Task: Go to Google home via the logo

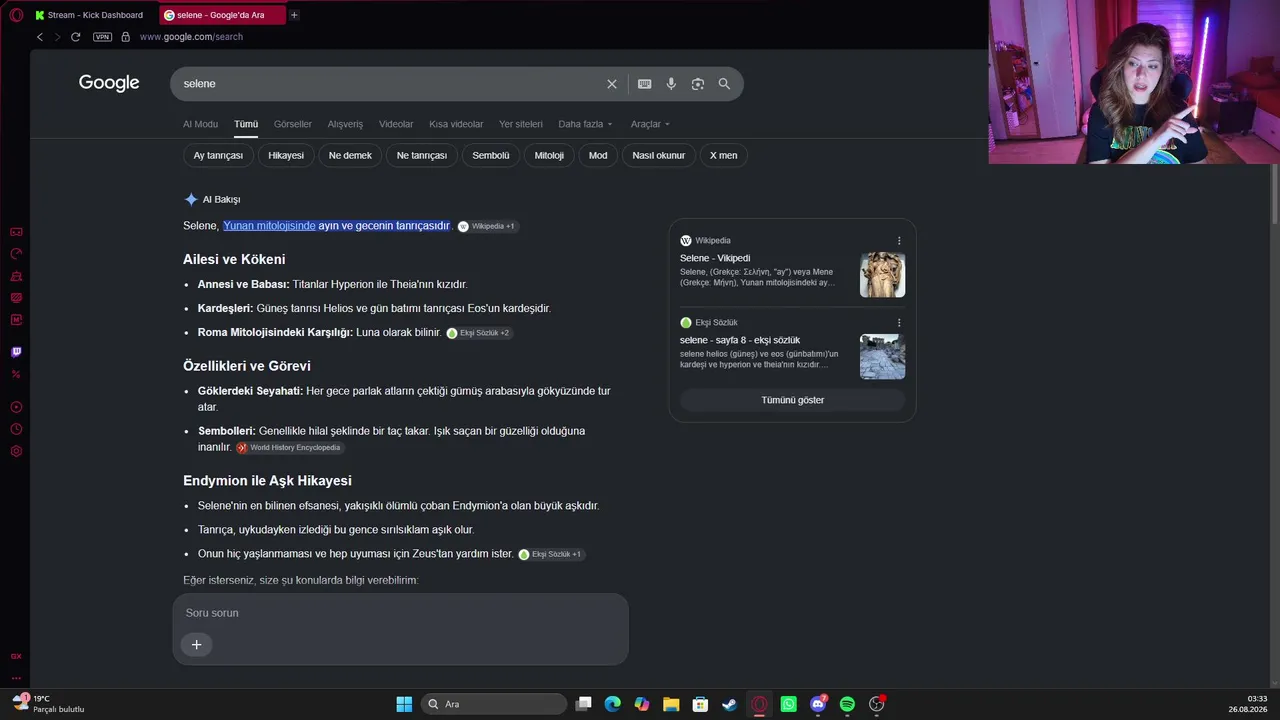Action: pyautogui.click(x=109, y=83)
